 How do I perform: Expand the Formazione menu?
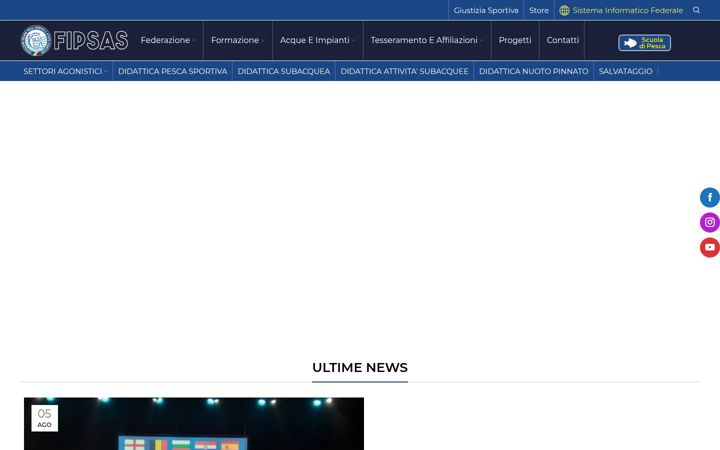(x=238, y=40)
